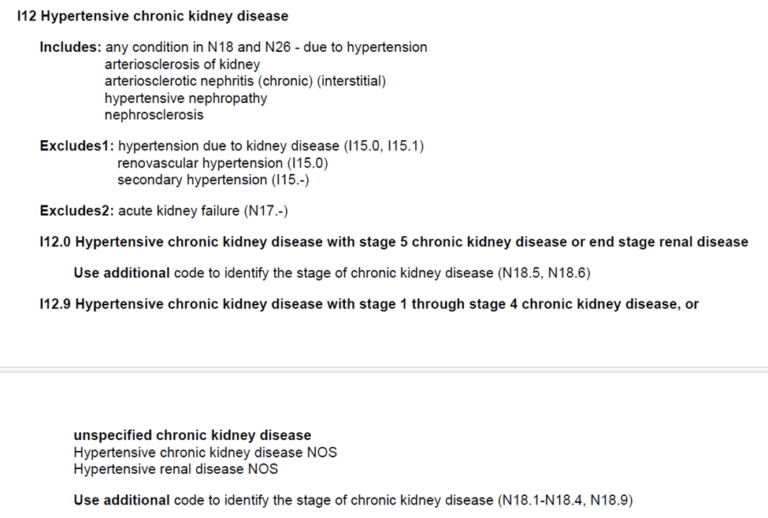Viewport: 768px width, 518px height.
Task: Select the Includes label
Action: click(x=71, y=47)
